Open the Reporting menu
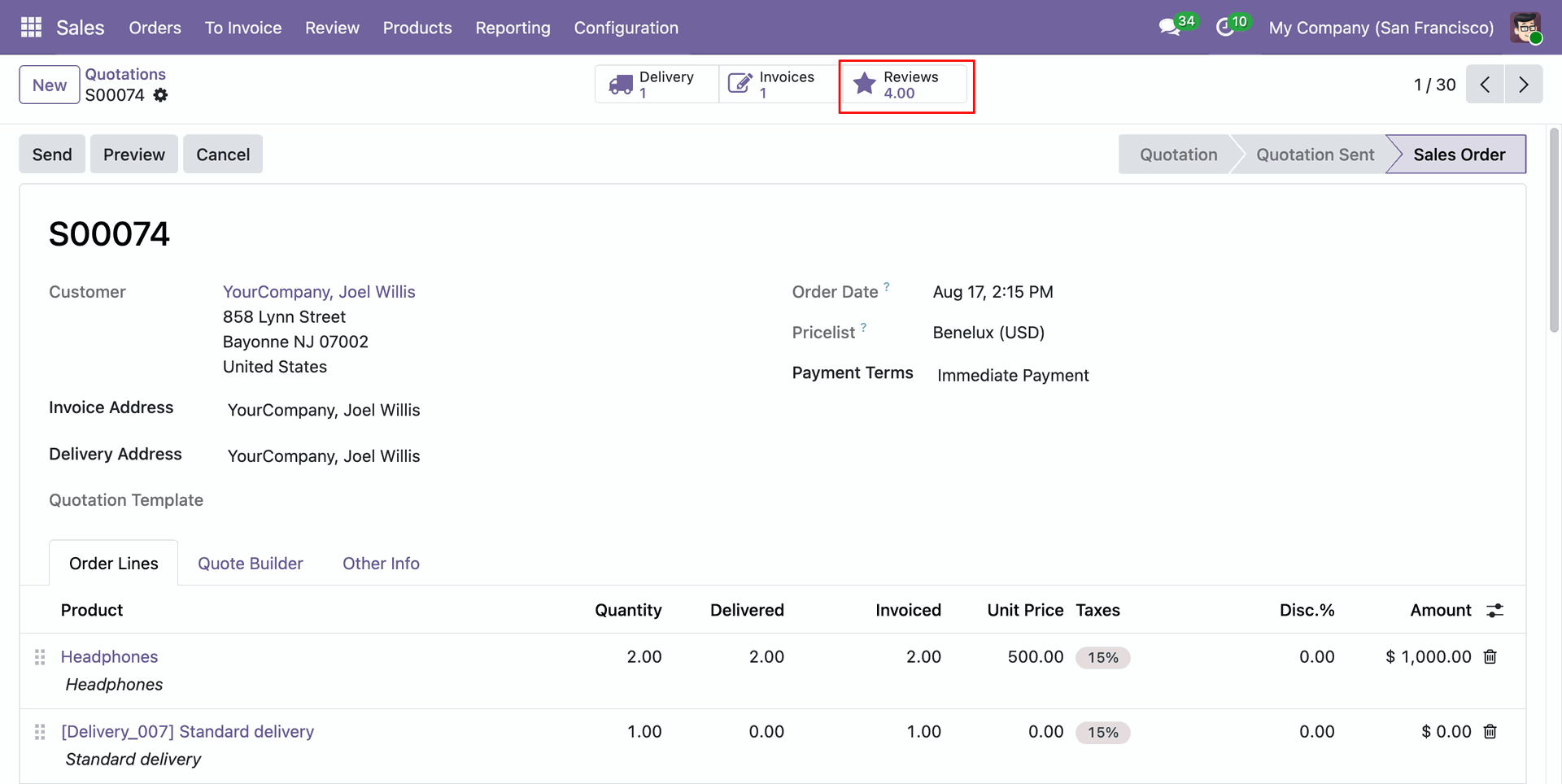This screenshot has height=784, width=1562. pyautogui.click(x=513, y=28)
